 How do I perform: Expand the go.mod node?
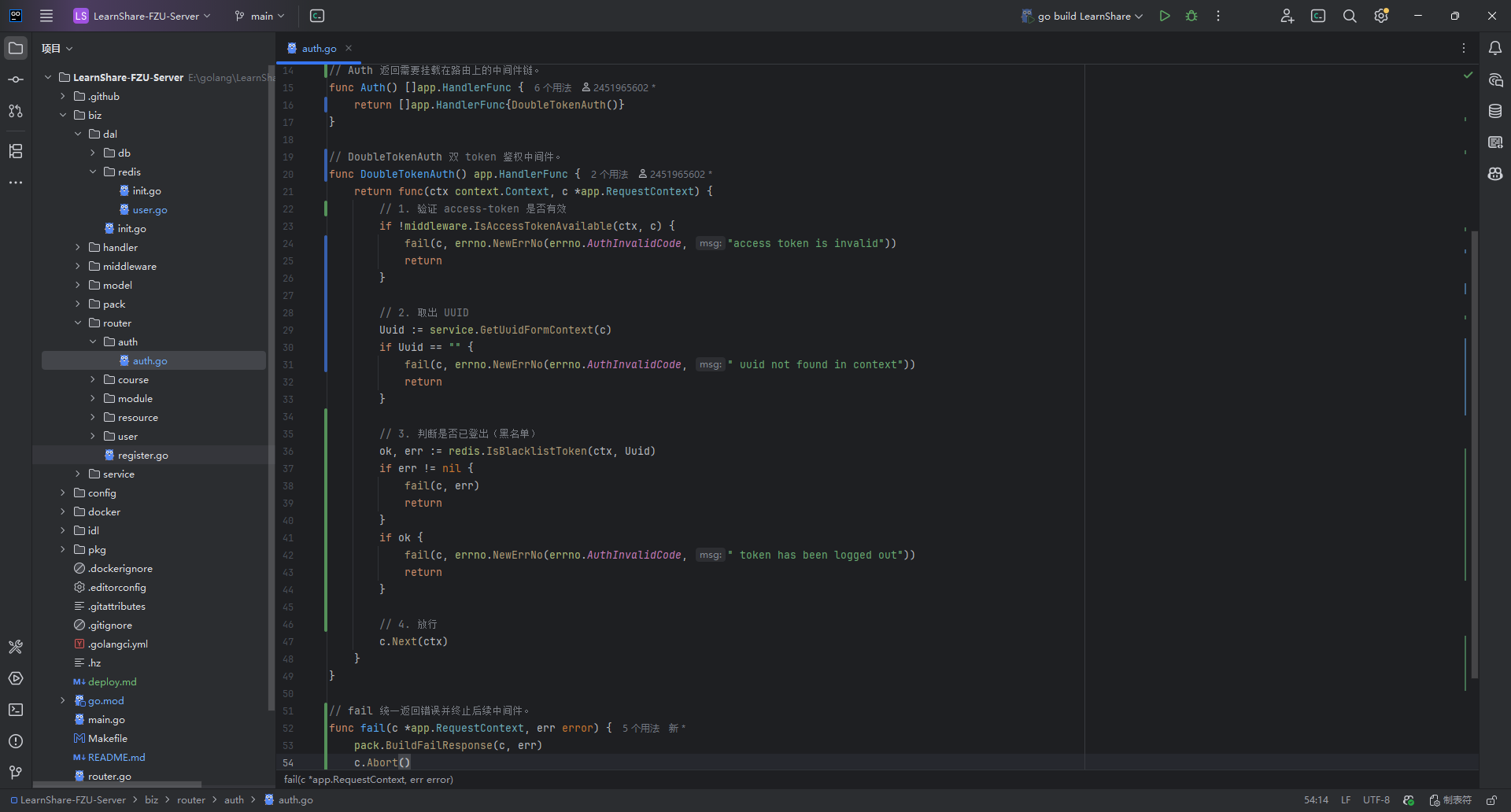click(63, 700)
